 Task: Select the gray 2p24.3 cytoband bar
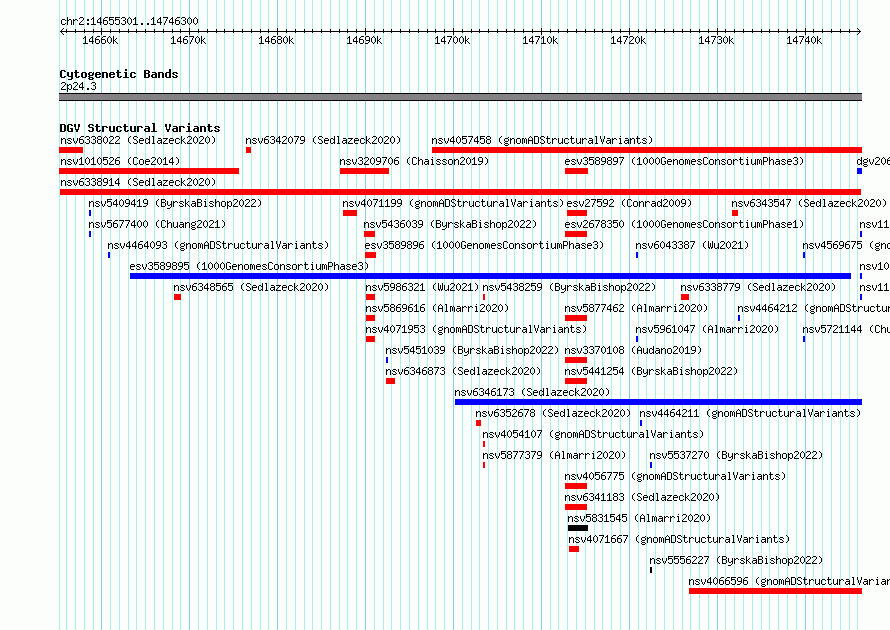pyautogui.click(x=460, y=98)
